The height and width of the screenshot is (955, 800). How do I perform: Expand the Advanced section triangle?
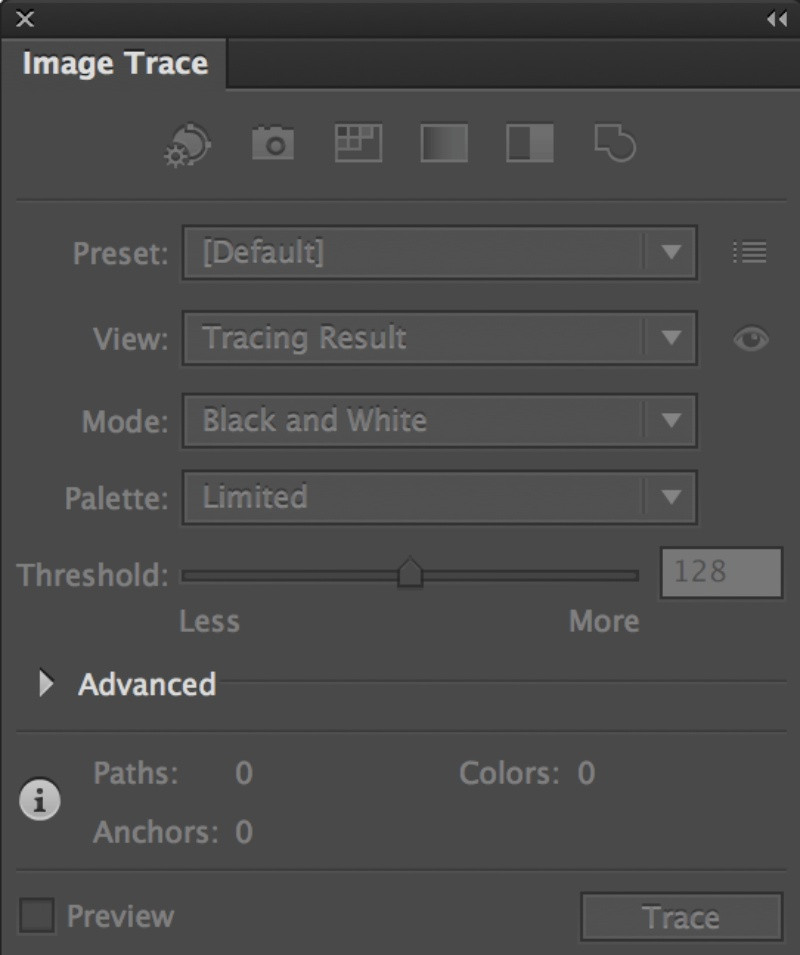point(46,683)
